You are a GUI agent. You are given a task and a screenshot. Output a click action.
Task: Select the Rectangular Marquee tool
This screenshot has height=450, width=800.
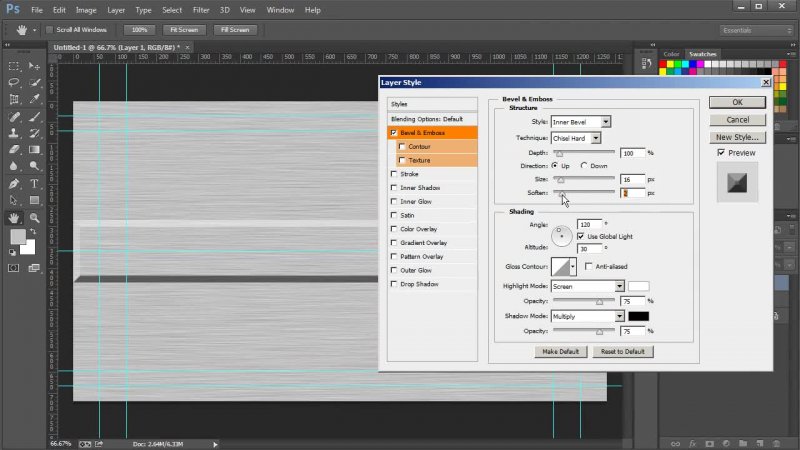(x=14, y=66)
